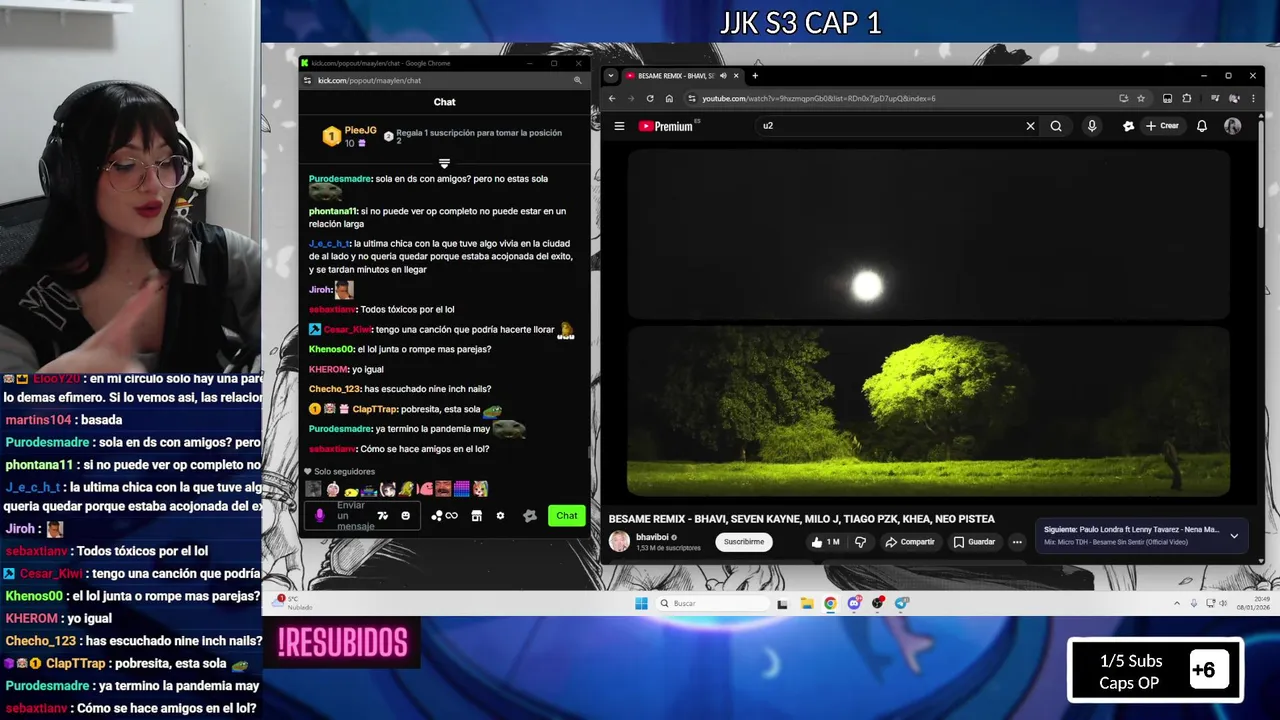
Task: Click the Crear button on YouTube
Action: click(x=1163, y=126)
